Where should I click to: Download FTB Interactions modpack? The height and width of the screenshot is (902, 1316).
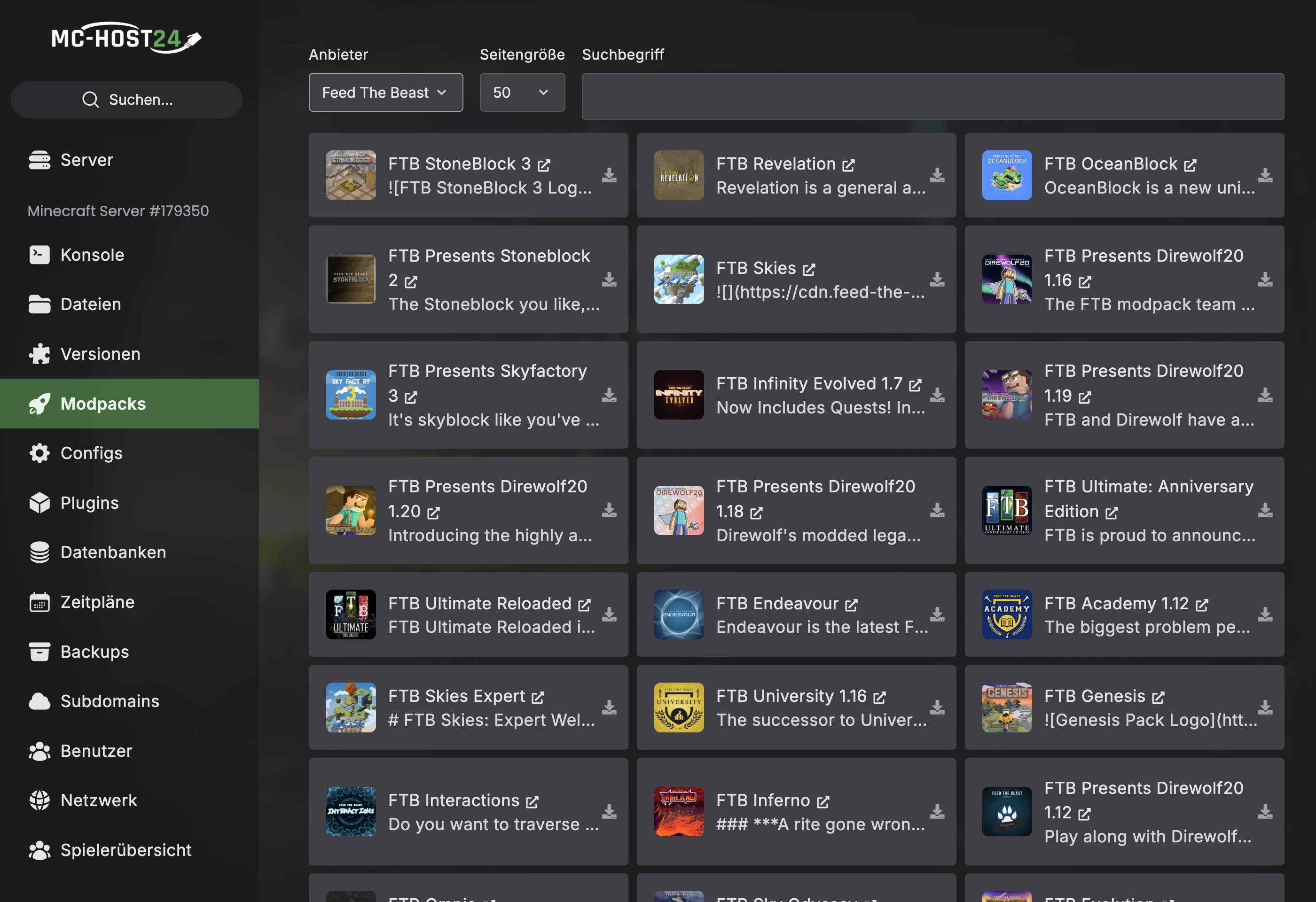(x=609, y=811)
